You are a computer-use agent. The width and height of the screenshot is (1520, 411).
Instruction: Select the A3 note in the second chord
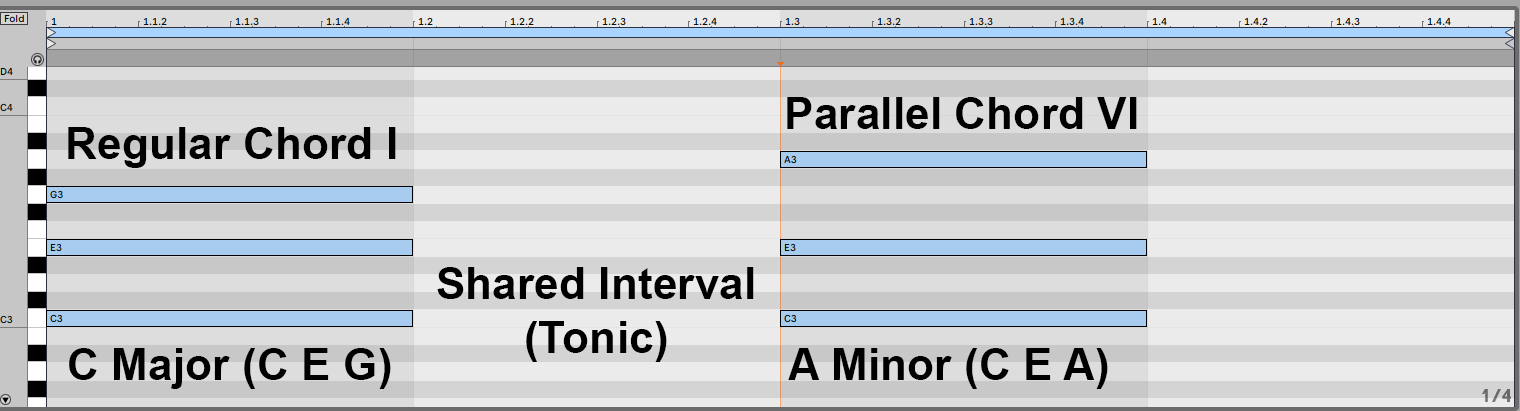pos(963,159)
